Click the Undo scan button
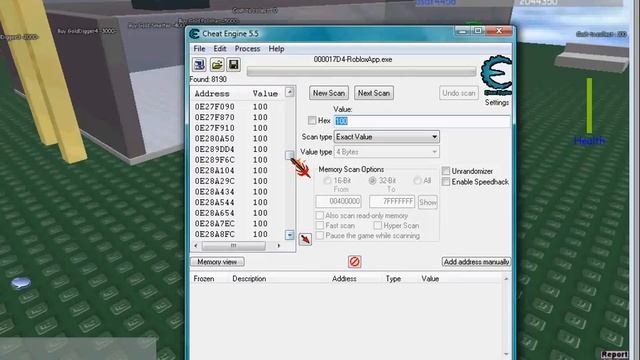 [459, 93]
